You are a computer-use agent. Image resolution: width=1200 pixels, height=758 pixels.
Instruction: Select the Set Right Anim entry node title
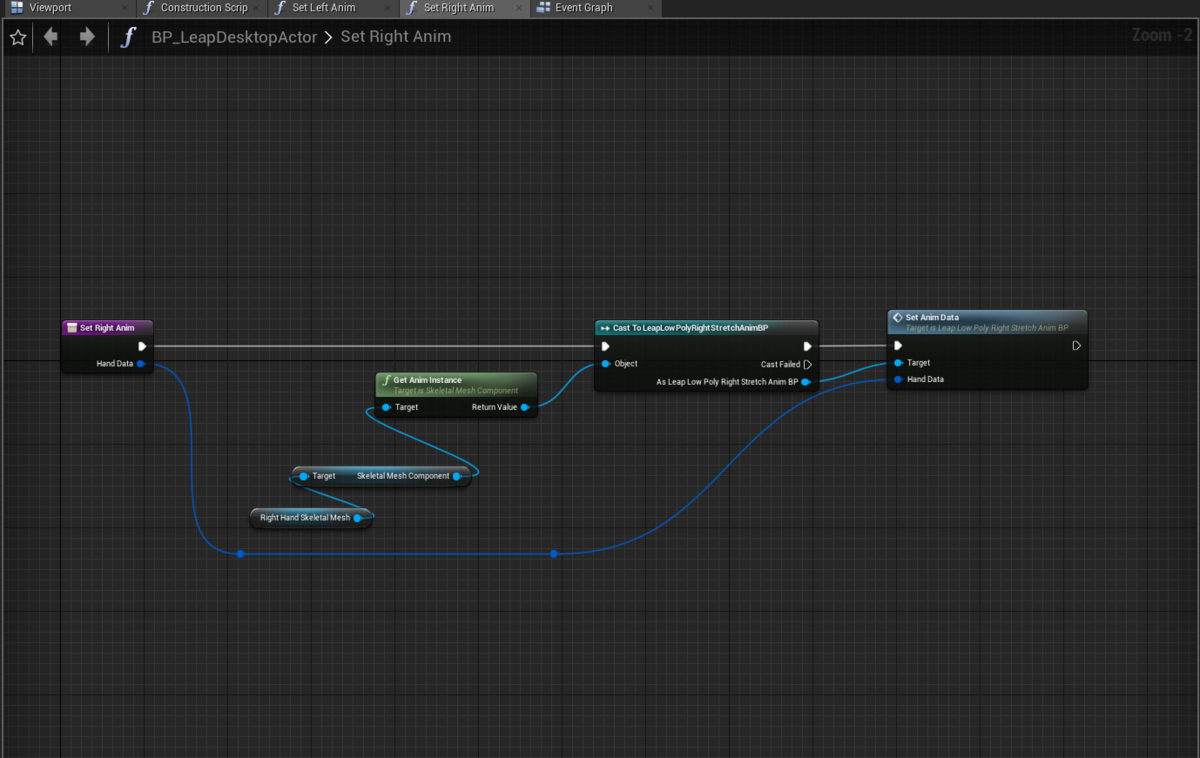click(107, 328)
